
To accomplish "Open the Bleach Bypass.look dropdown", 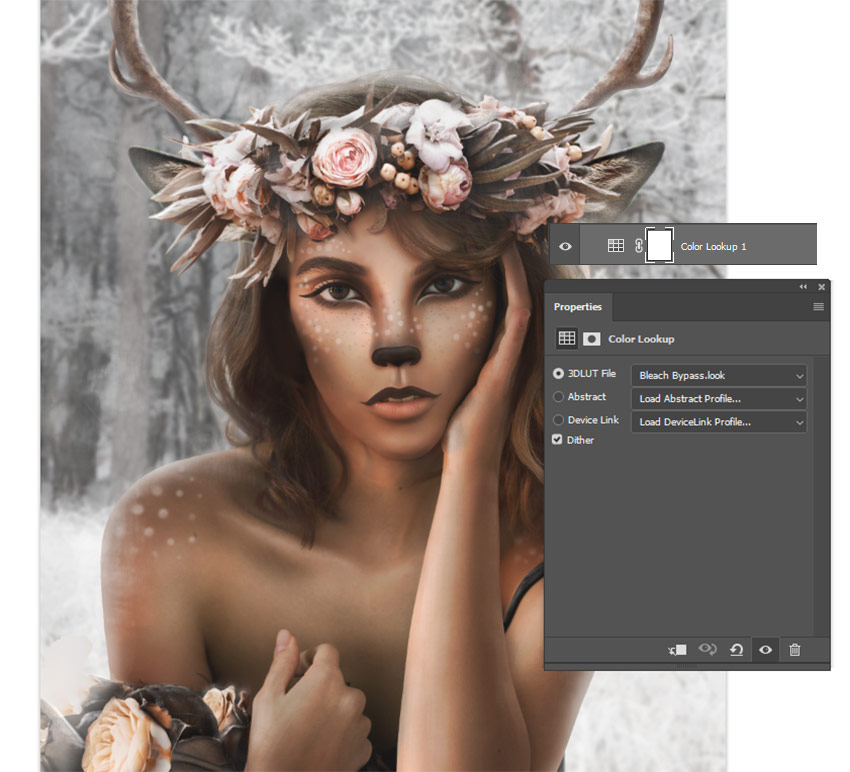I will (719, 376).
